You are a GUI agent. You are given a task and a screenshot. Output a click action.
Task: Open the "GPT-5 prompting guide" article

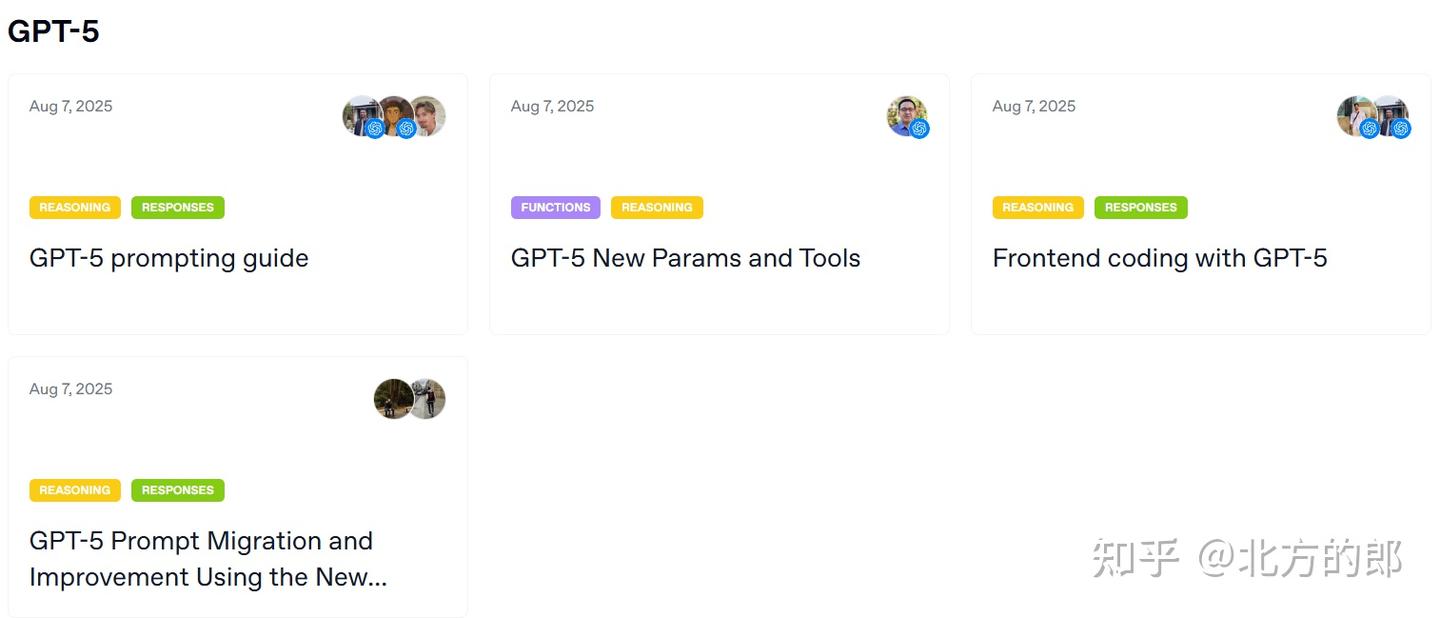pos(169,258)
